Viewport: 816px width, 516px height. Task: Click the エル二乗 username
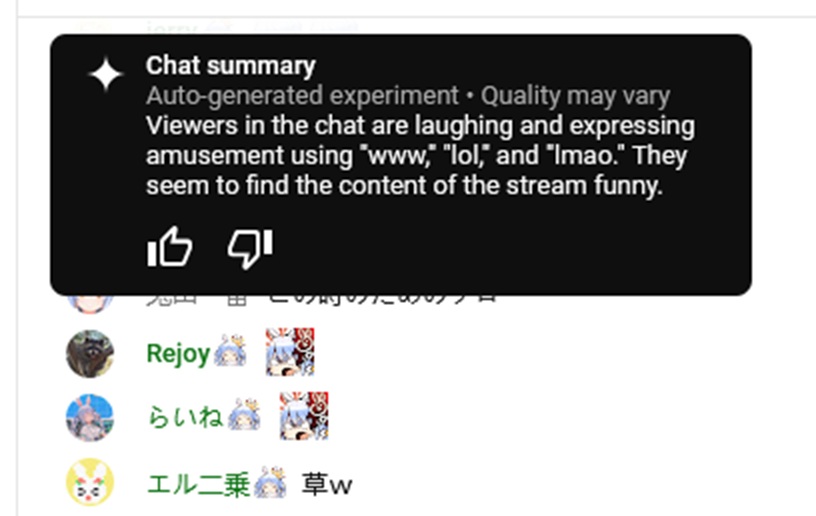pyautogui.click(x=199, y=484)
